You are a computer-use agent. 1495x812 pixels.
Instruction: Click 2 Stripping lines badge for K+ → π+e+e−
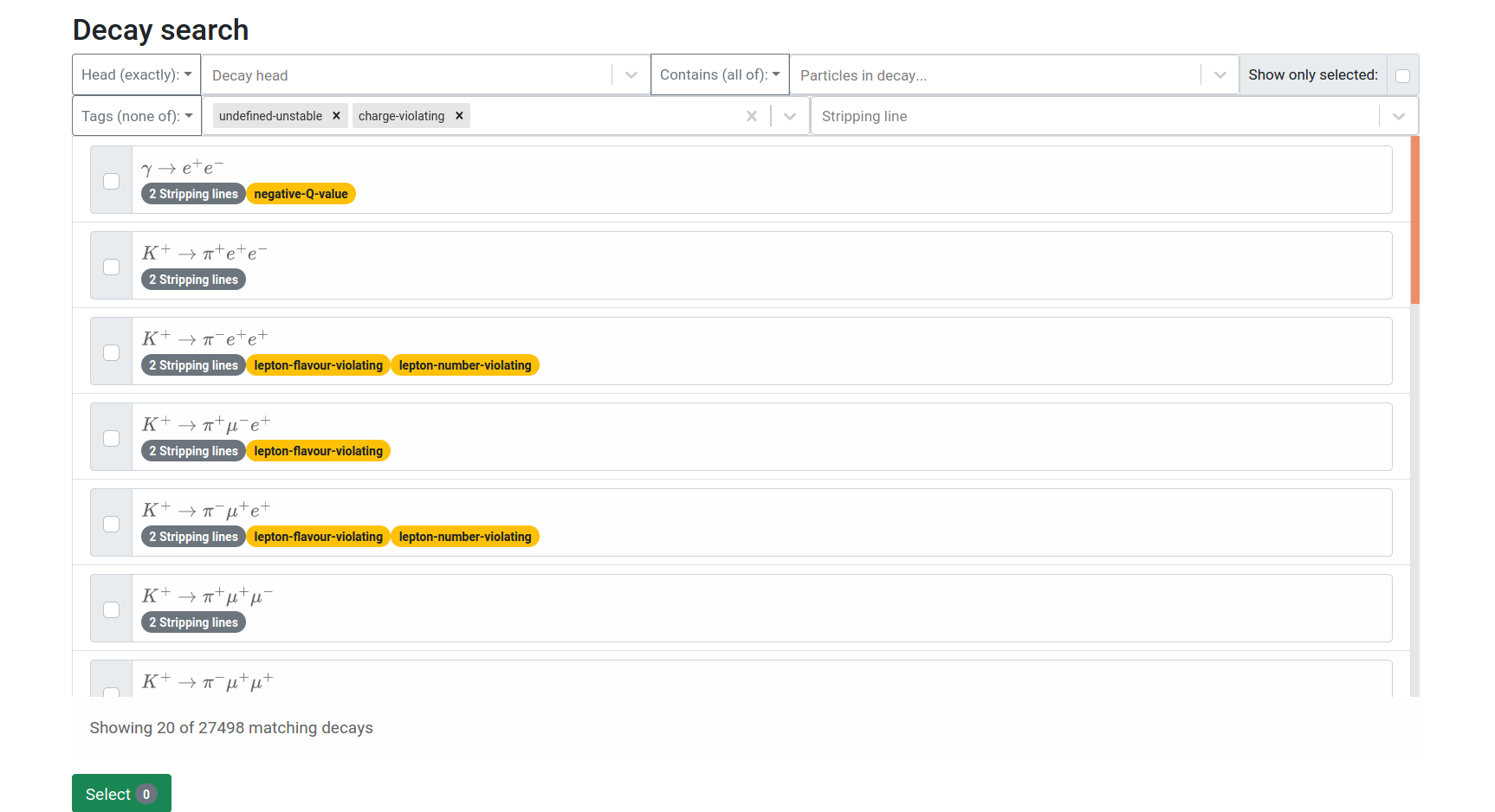(x=193, y=280)
